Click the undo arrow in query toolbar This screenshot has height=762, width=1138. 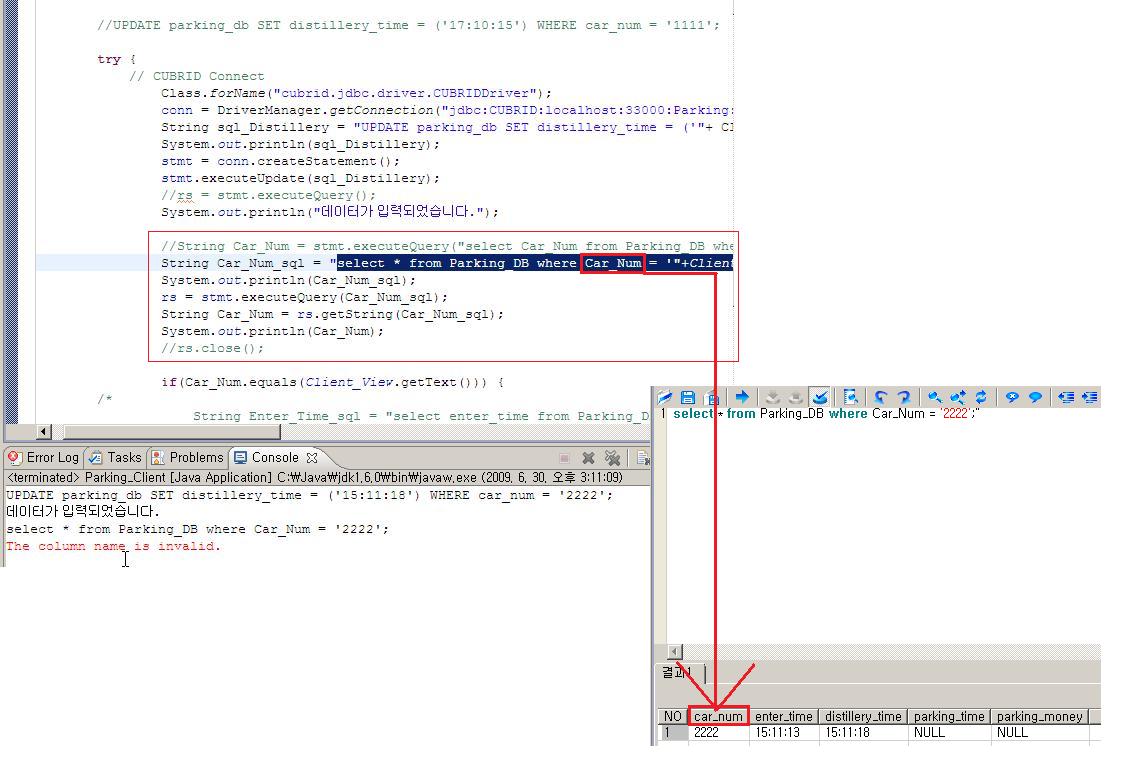[x=881, y=397]
